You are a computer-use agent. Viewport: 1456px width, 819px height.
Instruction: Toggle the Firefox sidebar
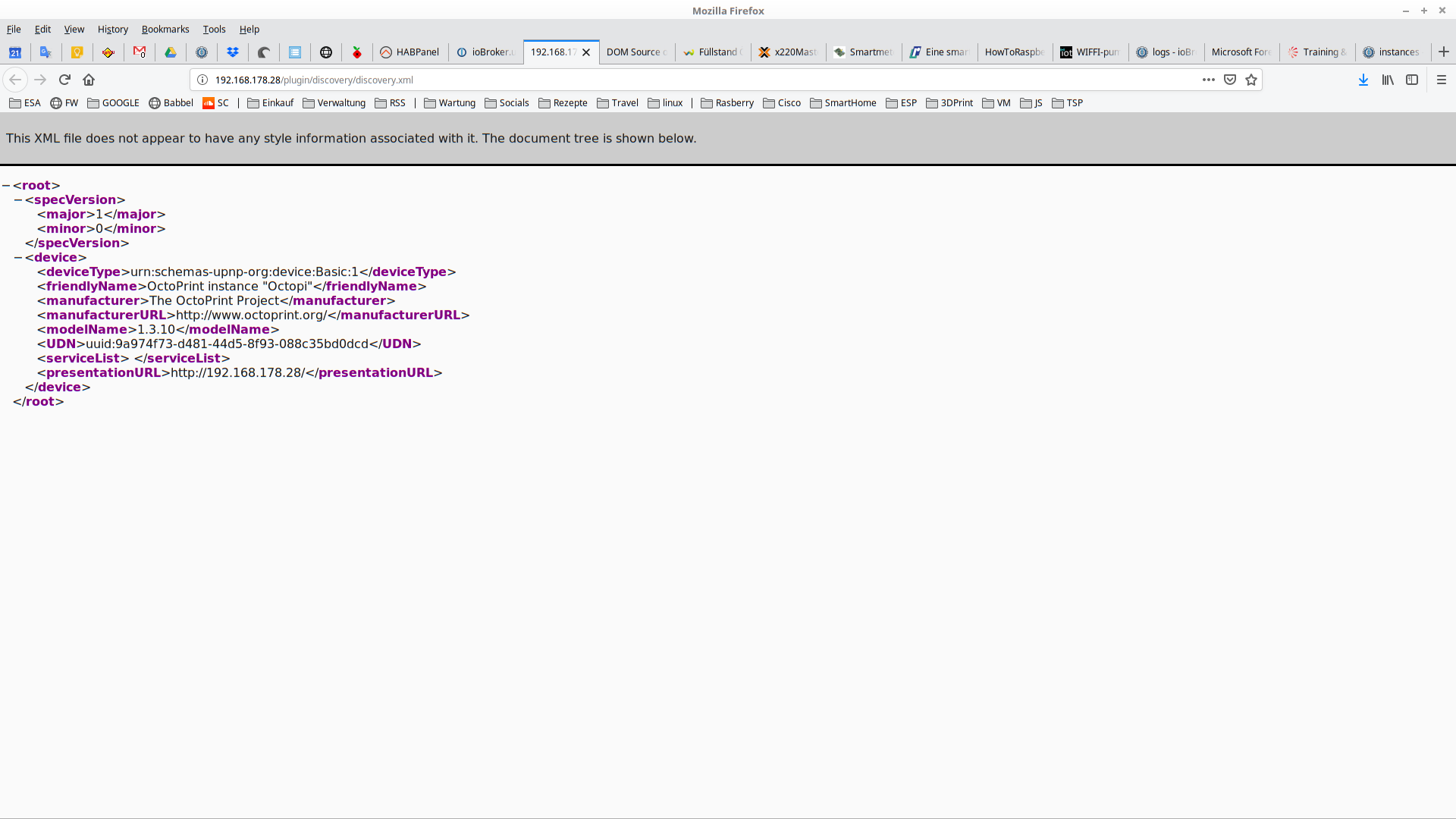point(1412,80)
